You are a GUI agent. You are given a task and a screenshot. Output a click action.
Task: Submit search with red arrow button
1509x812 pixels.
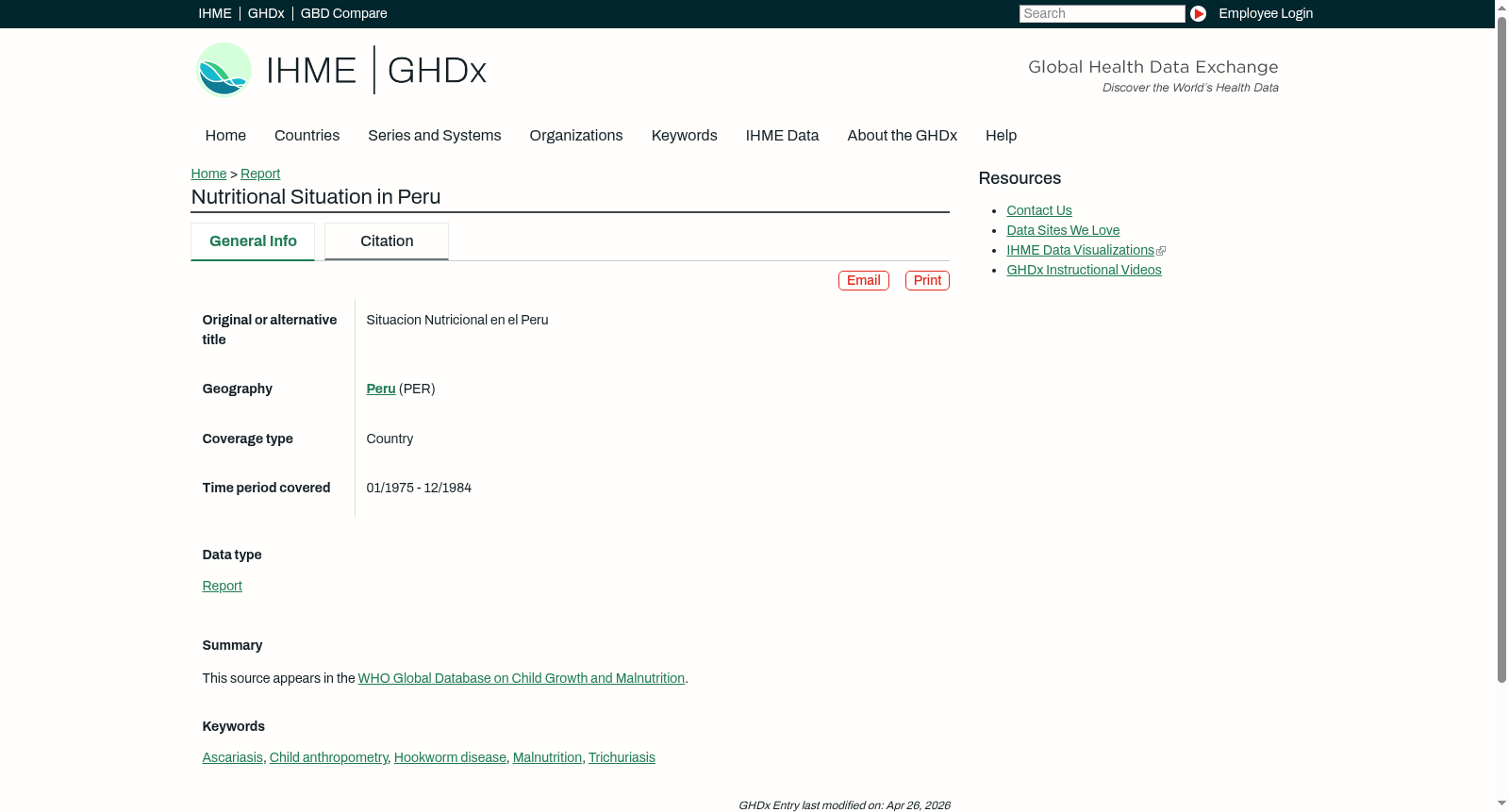pos(1198,13)
